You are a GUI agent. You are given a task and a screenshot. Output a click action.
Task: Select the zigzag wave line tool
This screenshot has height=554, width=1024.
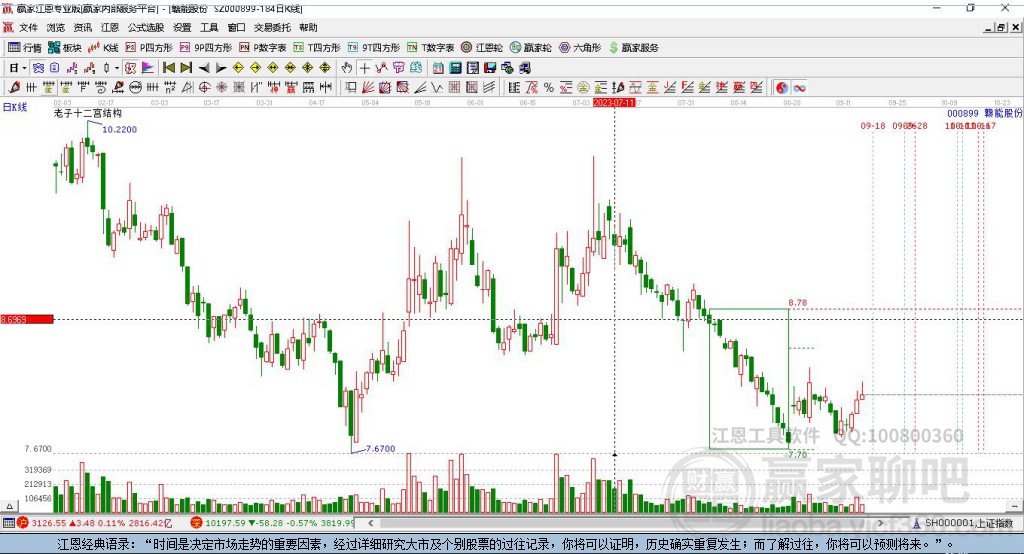pyautogui.click(x=437, y=88)
